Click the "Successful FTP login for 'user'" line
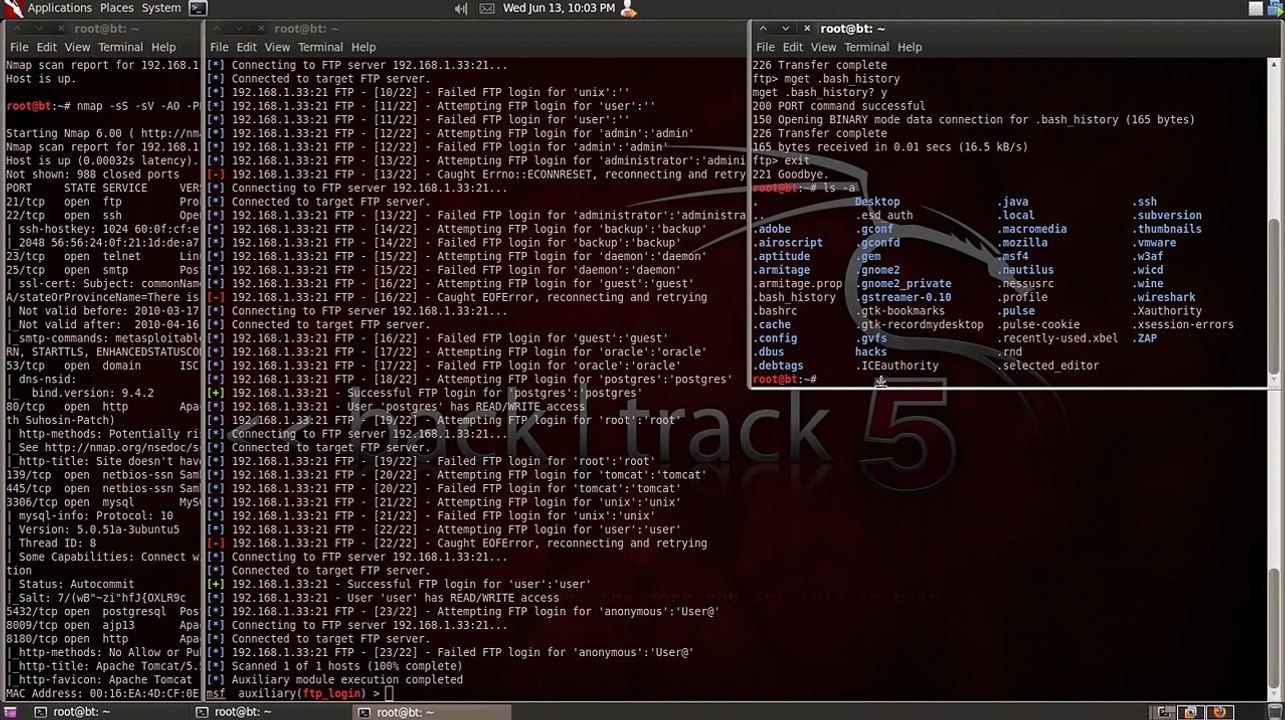 pyautogui.click(x=398, y=584)
